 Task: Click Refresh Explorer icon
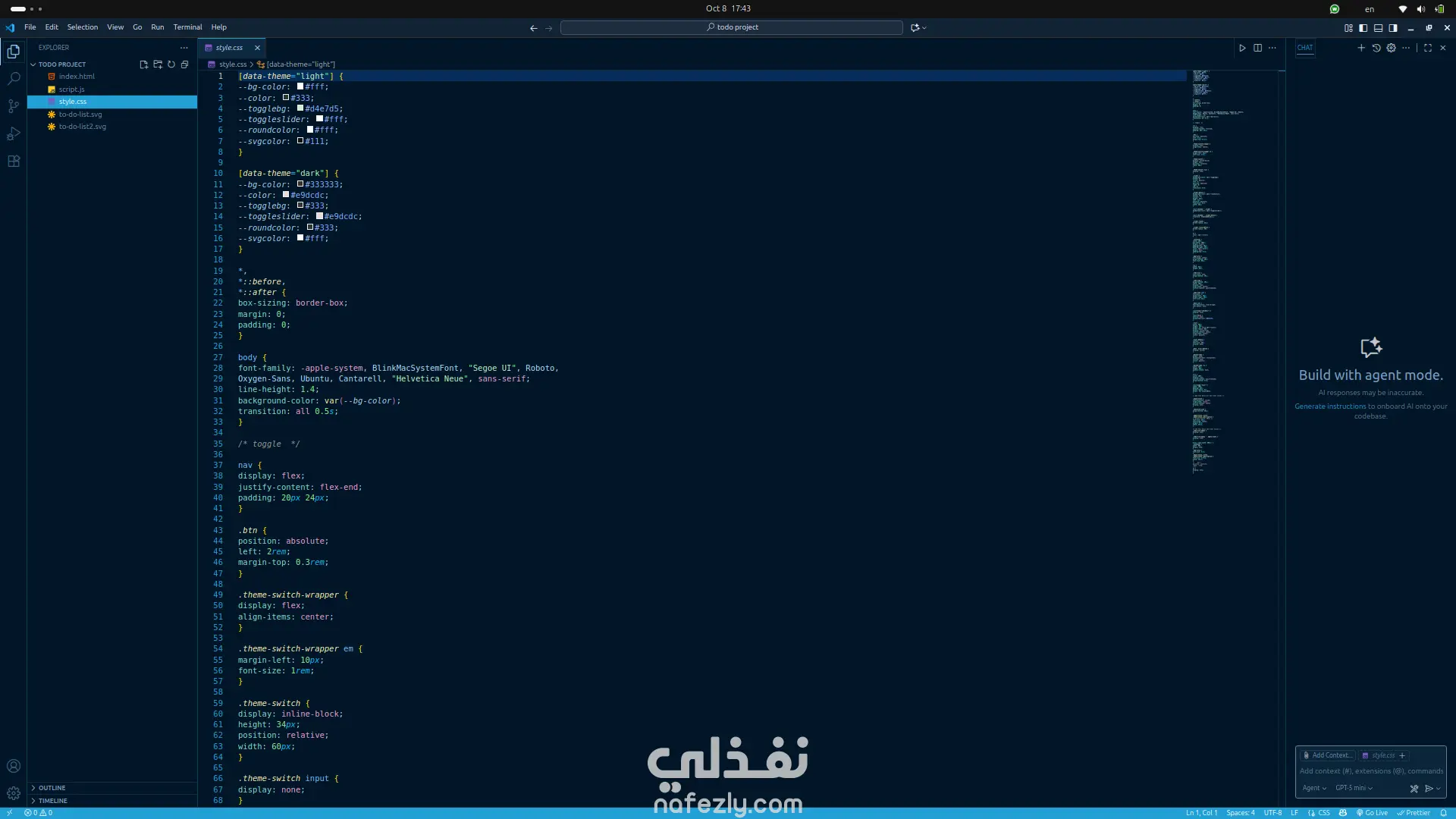pyautogui.click(x=171, y=64)
